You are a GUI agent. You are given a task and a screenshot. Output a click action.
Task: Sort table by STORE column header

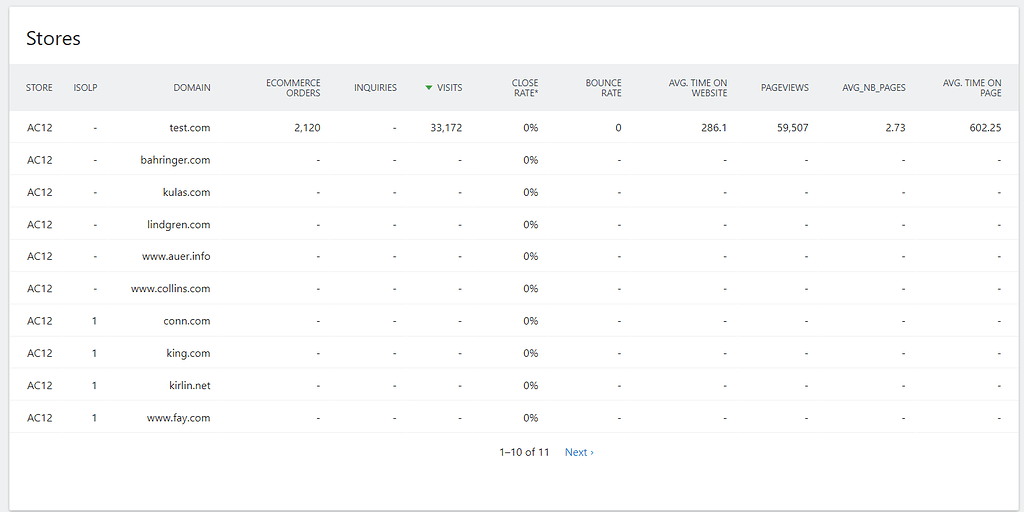point(39,88)
